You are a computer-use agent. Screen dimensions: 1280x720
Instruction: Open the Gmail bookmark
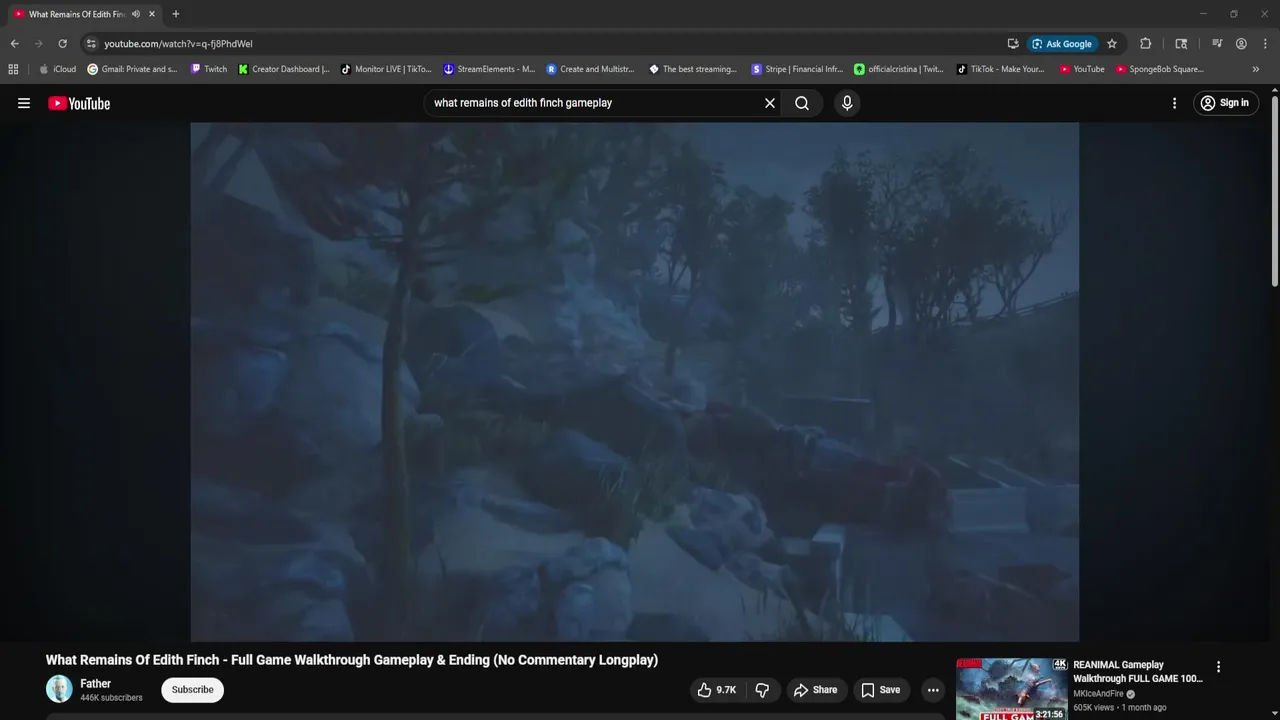pyautogui.click(x=132, y=69)
